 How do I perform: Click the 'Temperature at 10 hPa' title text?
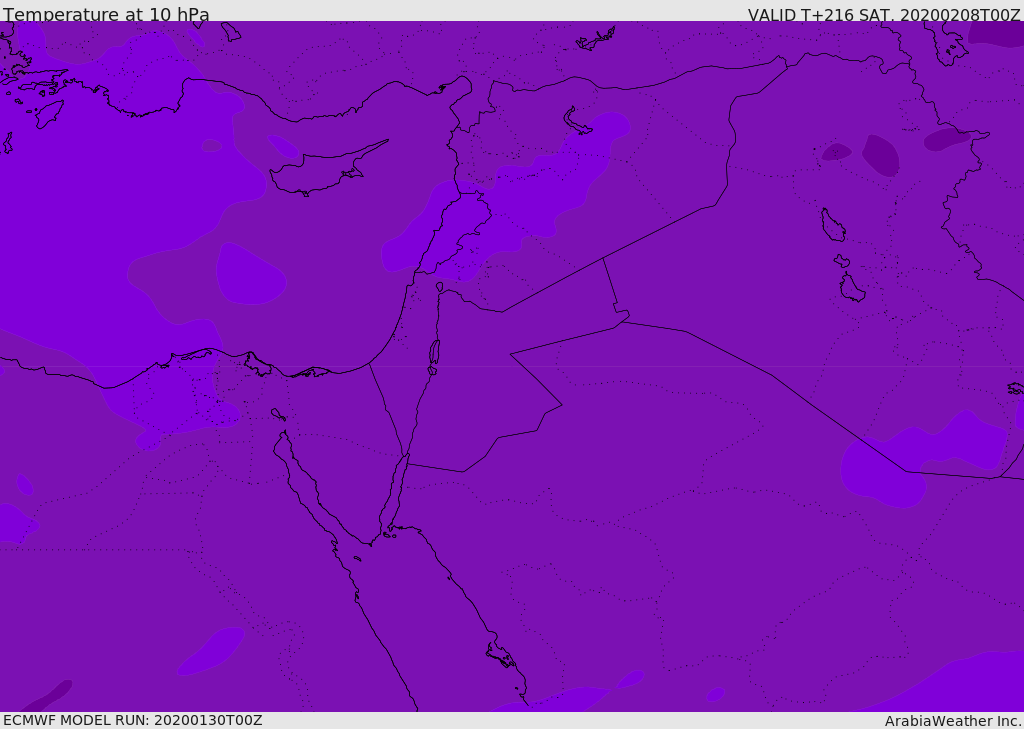[106, 14]
